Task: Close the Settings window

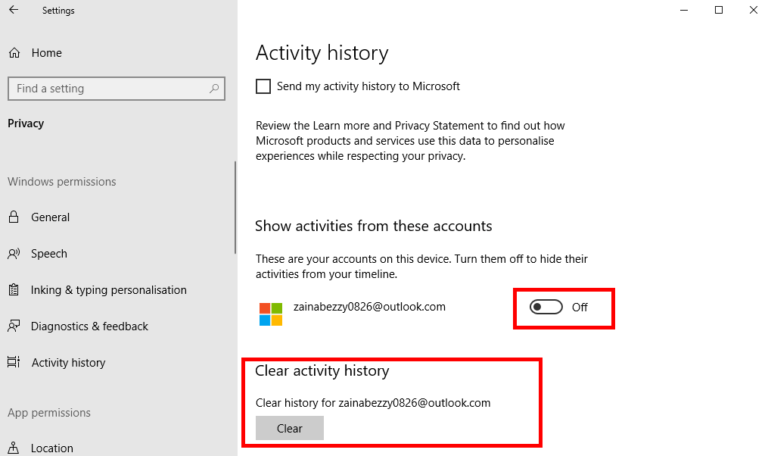Action: click(x=753, y=10)
